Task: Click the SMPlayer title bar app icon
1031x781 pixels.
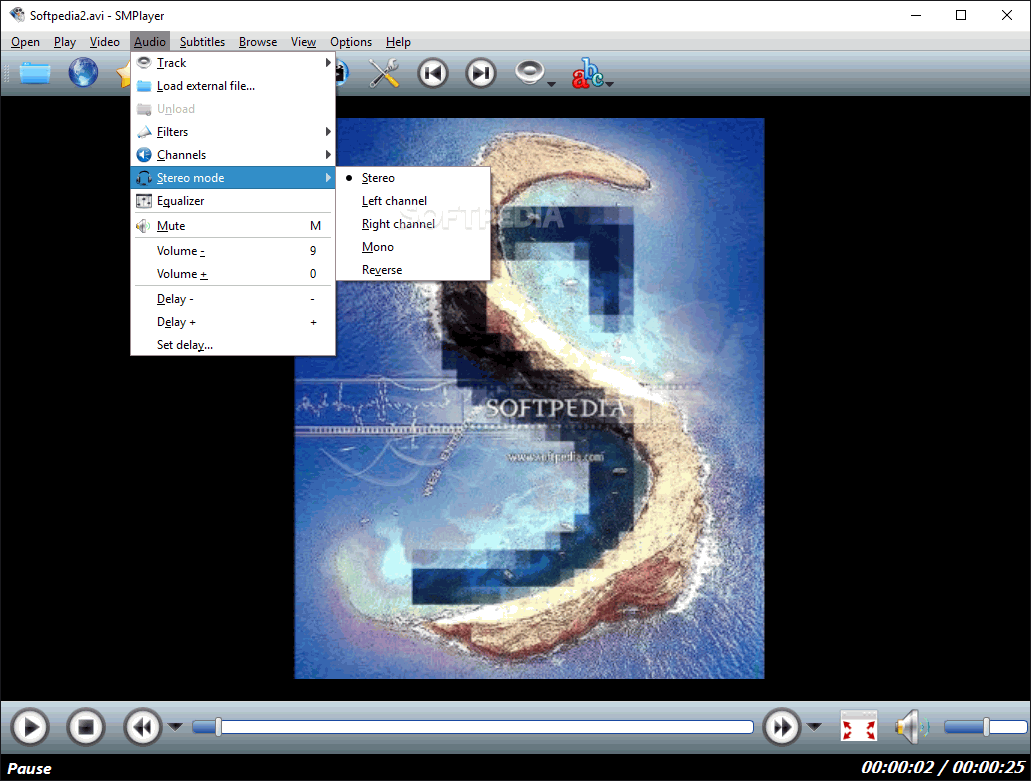Action: [x=17, y=14]
